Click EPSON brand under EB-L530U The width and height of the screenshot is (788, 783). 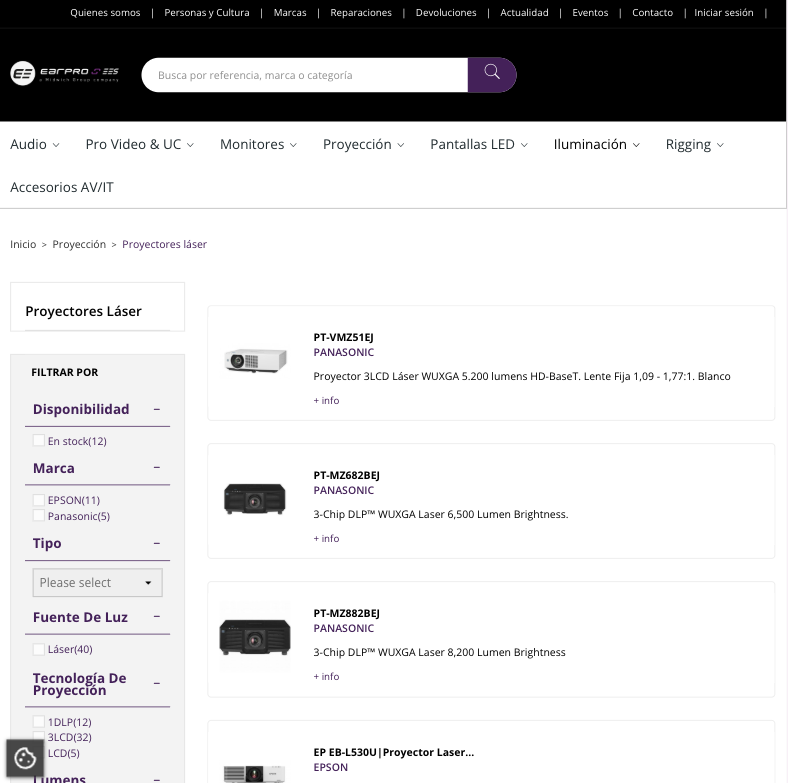[x=331, y=767]
